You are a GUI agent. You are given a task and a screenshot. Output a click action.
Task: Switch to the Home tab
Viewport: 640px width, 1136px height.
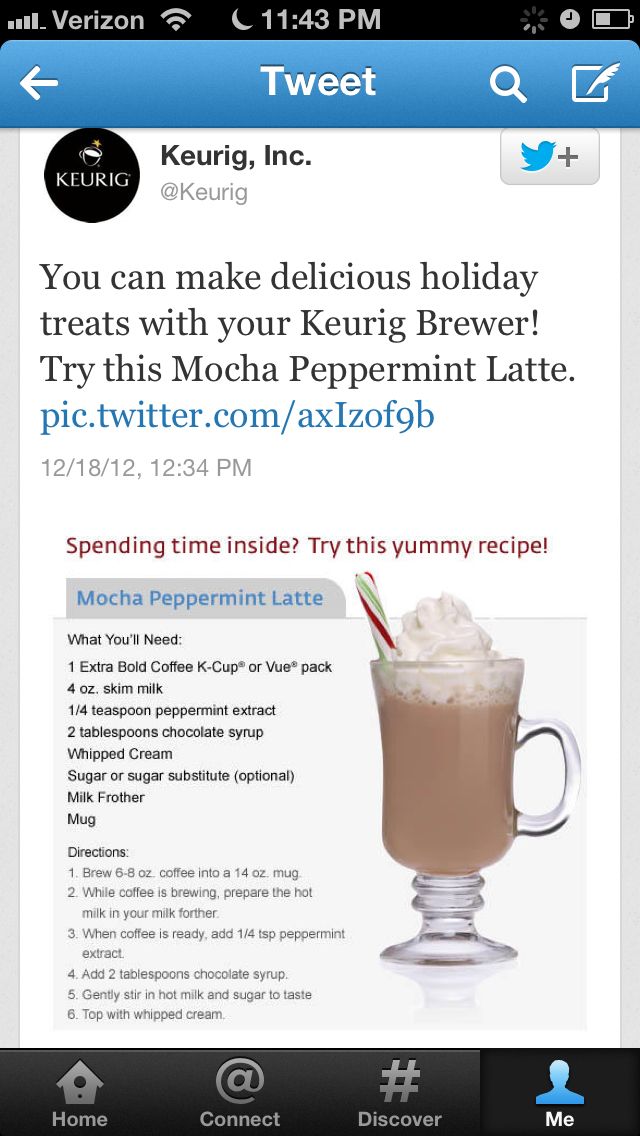(x=80, y=1092)
